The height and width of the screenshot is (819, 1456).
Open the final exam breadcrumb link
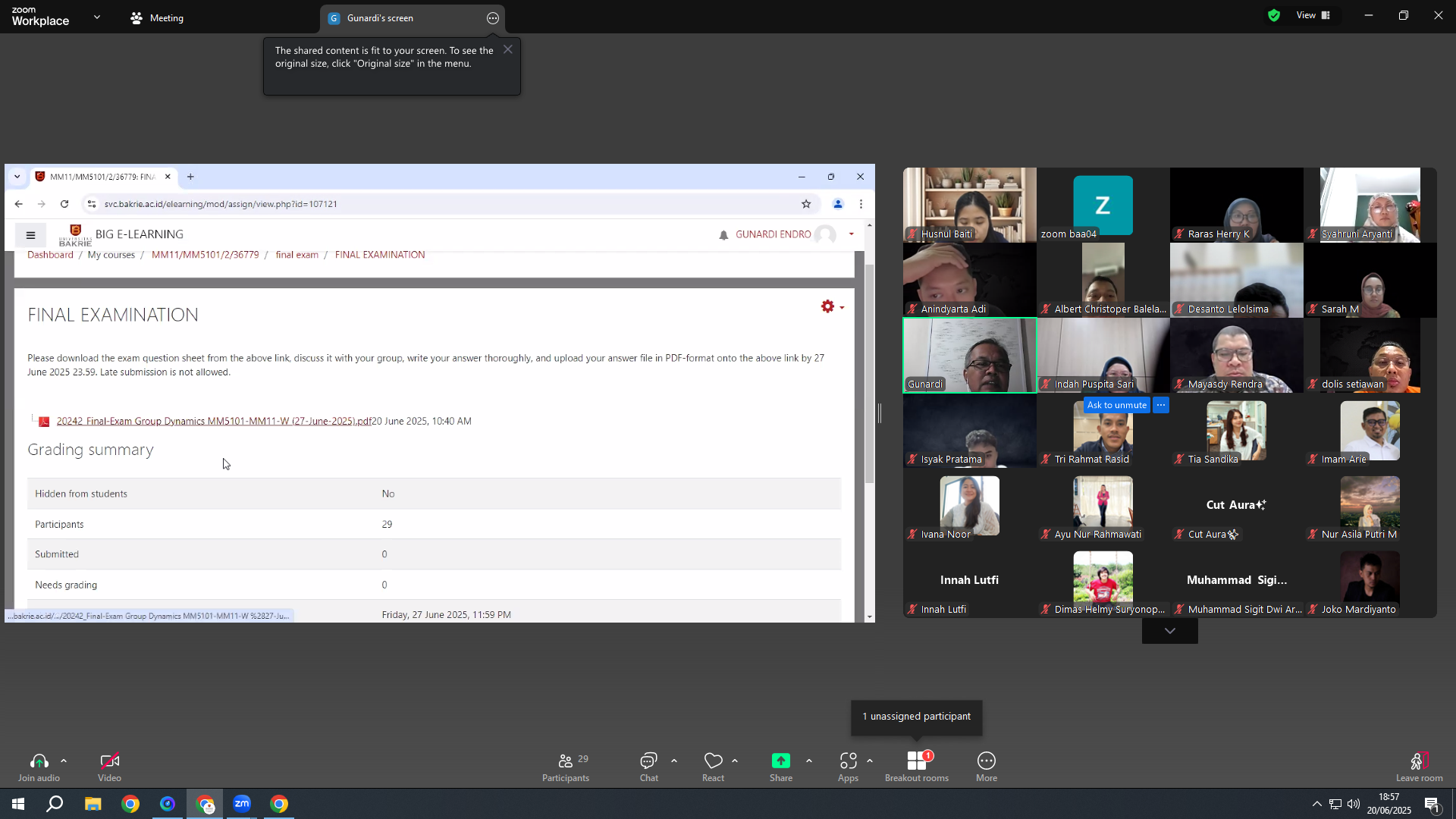tap(297, 255)
